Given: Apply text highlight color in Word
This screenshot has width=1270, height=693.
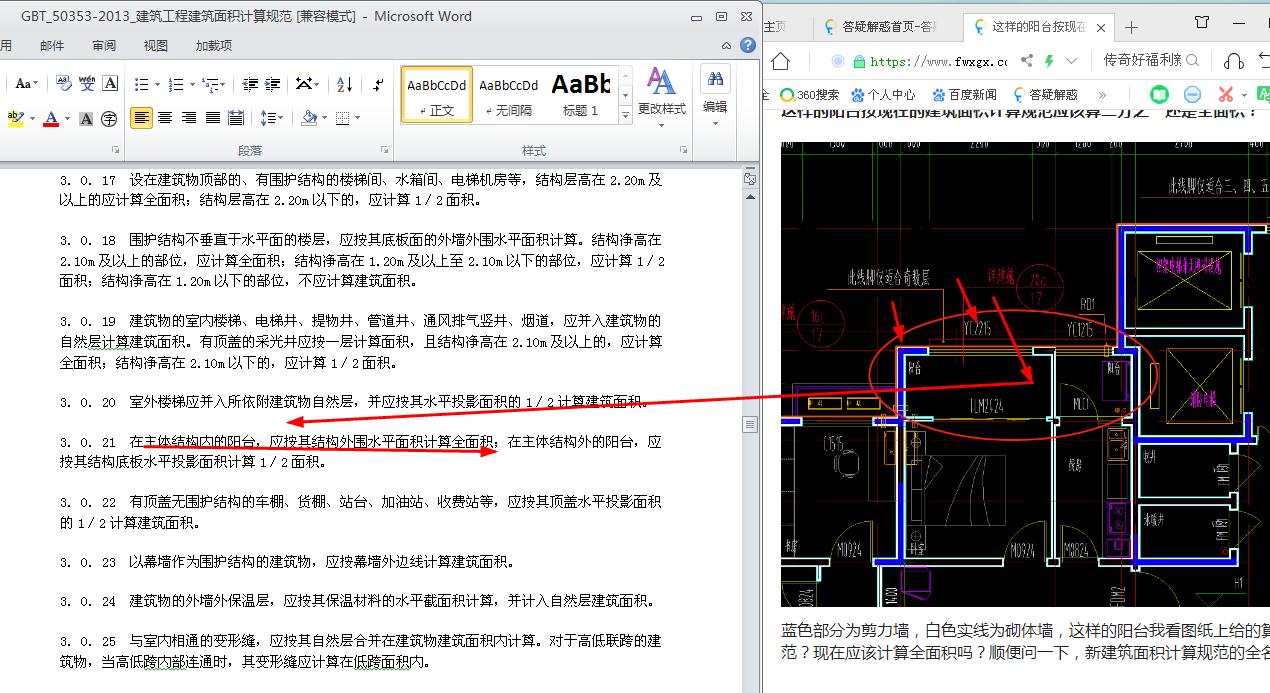Looking at the screenshot, I should point(15,118).
